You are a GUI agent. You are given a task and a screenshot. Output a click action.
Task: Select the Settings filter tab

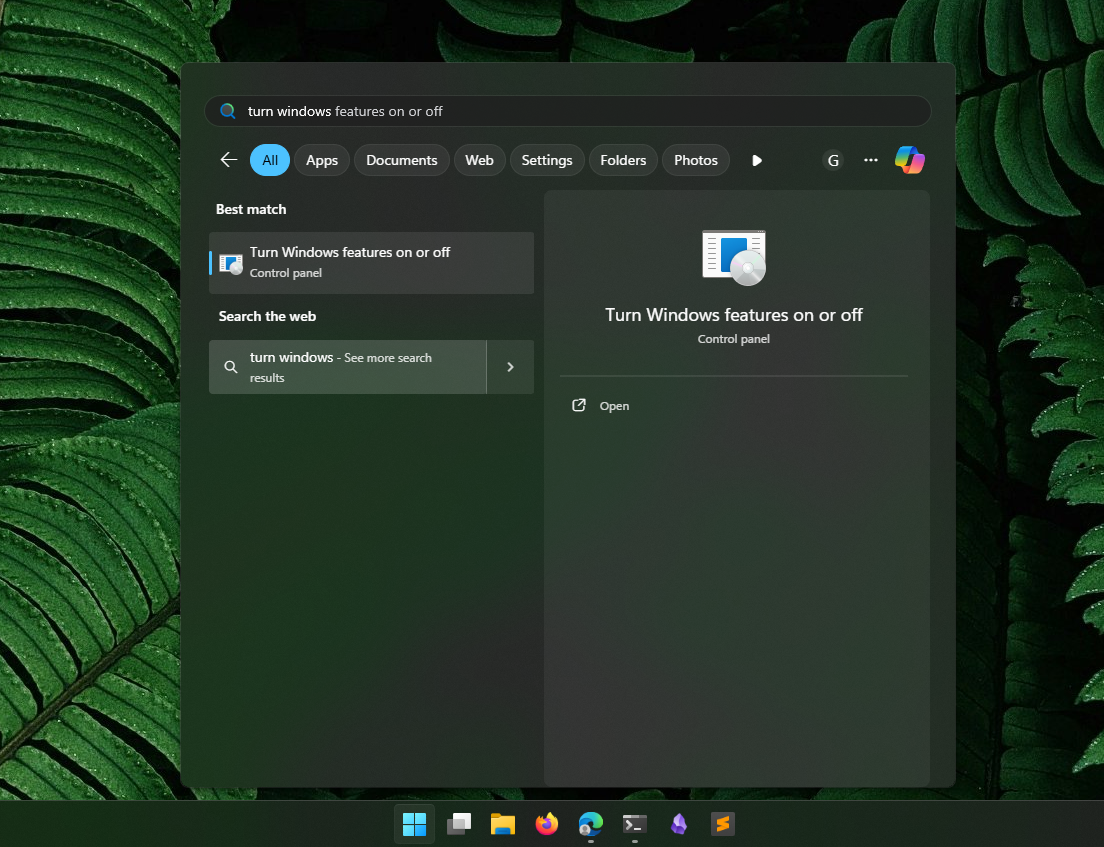[x=547, y=160]
